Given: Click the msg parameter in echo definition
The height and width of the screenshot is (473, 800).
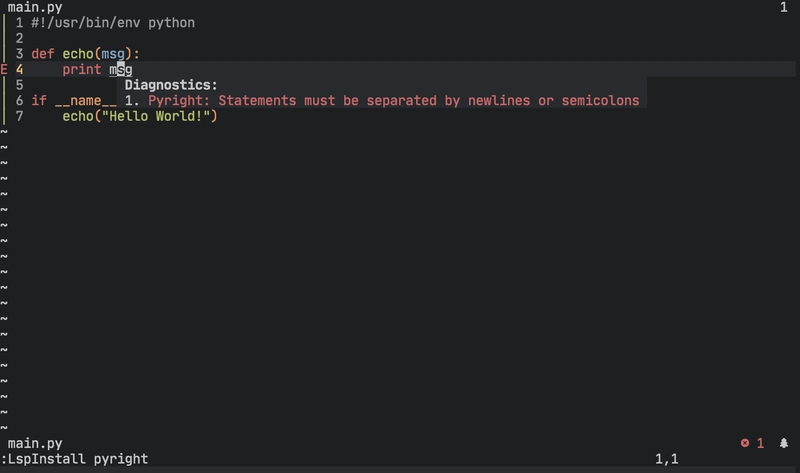Looking at the screenshot, I should click(x=113, y=54).
